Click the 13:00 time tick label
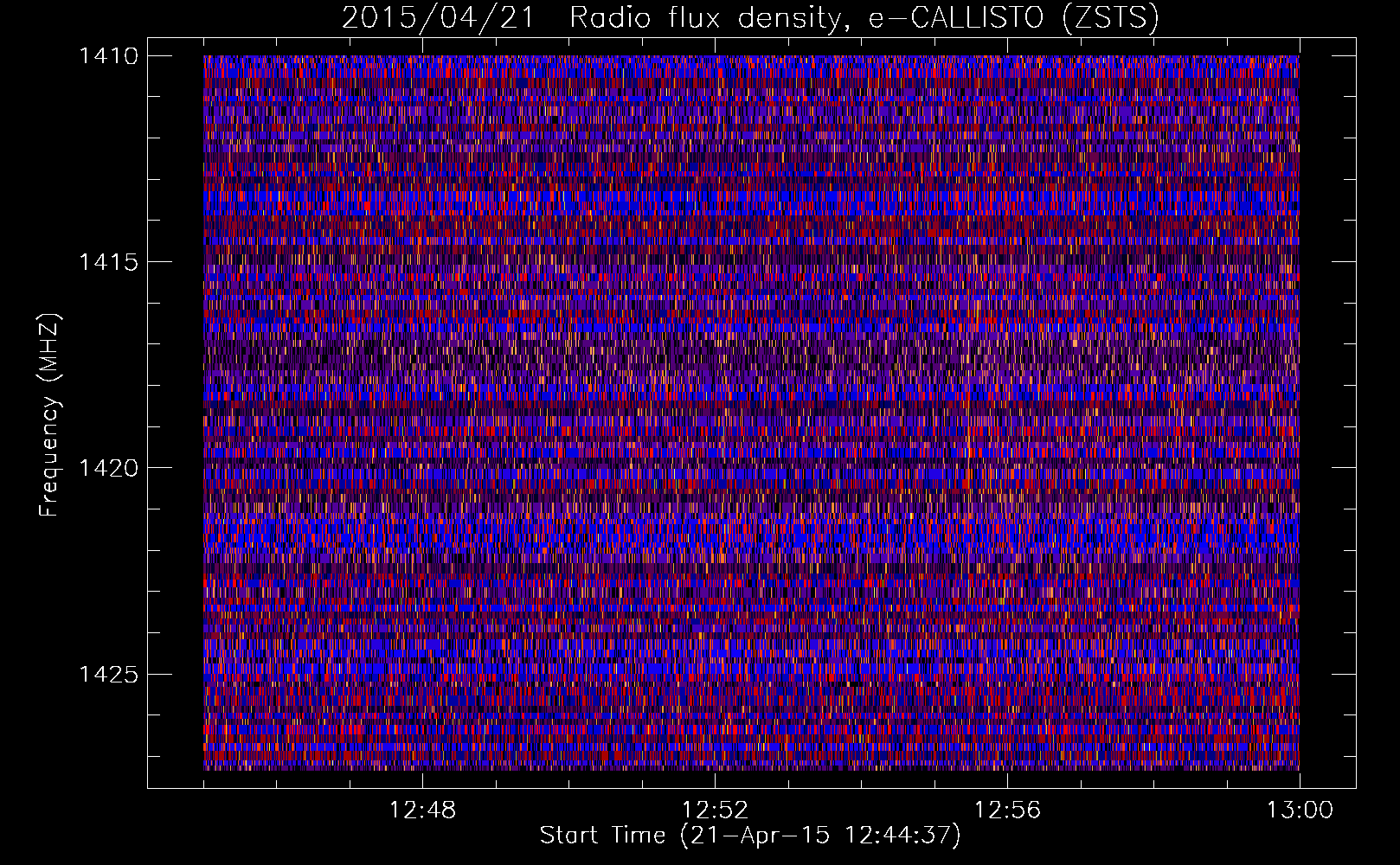Screen dimensions: 1400x865 pos(1300,811)
